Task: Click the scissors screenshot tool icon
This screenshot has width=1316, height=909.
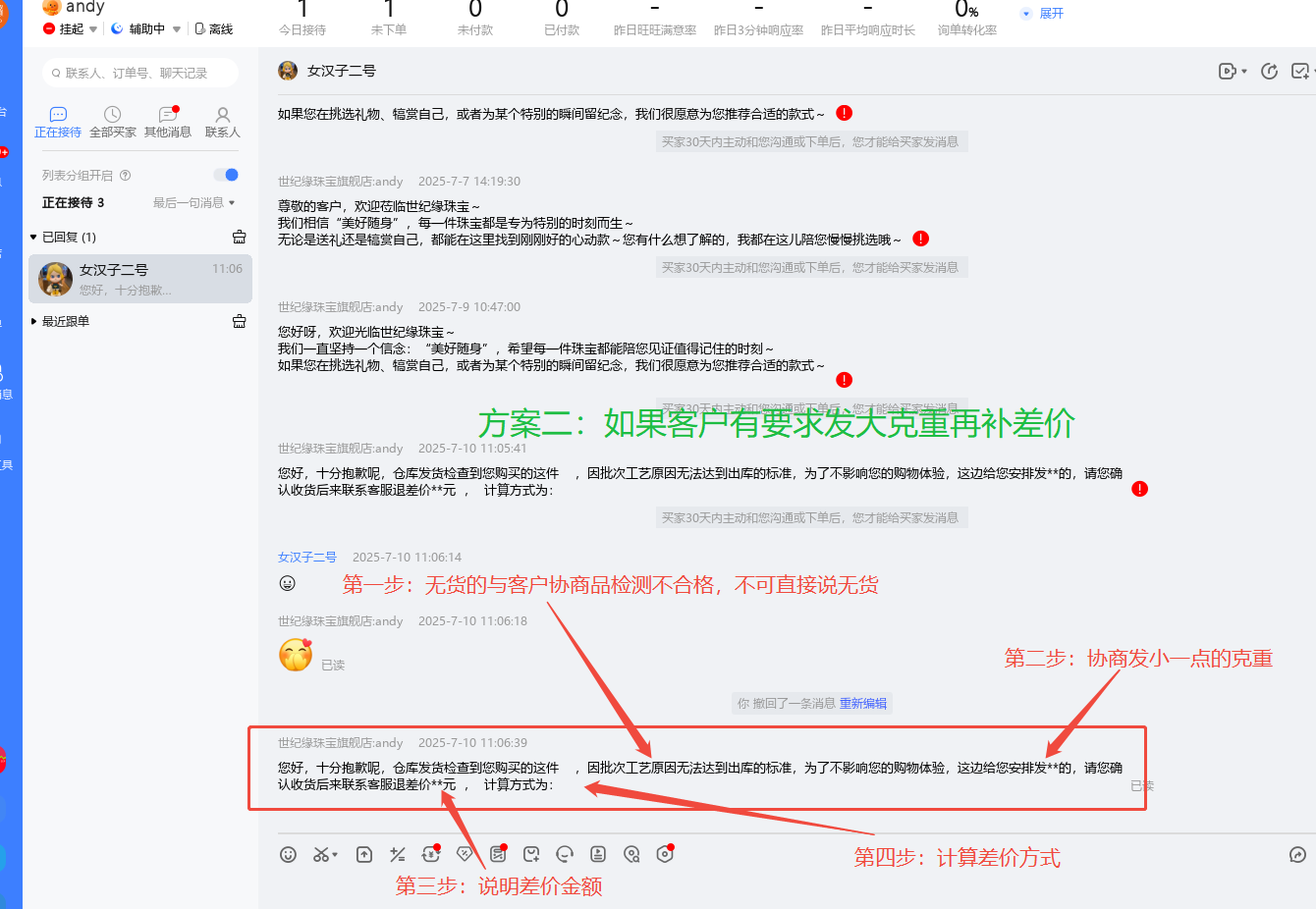Action: click(x=321, y=854)
